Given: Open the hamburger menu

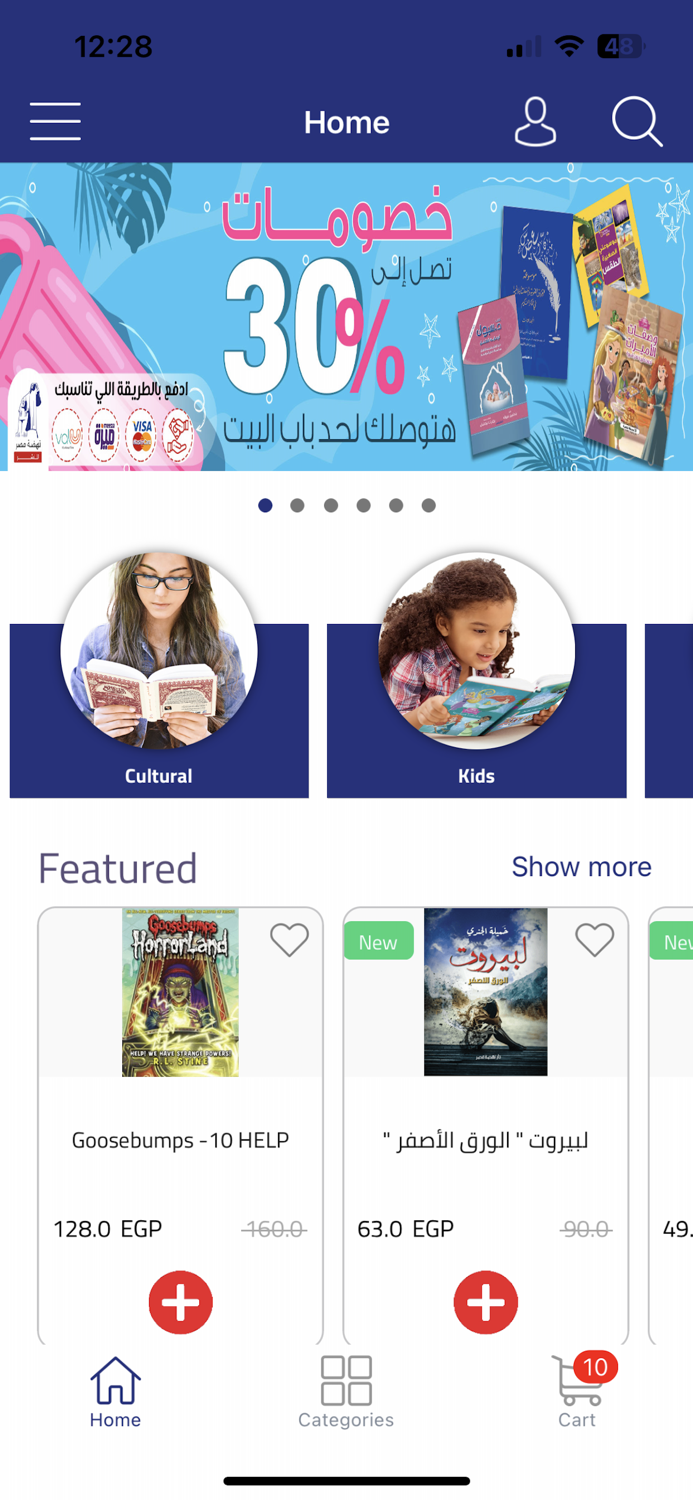Looking at the screenshot, I should pos(55,122).
